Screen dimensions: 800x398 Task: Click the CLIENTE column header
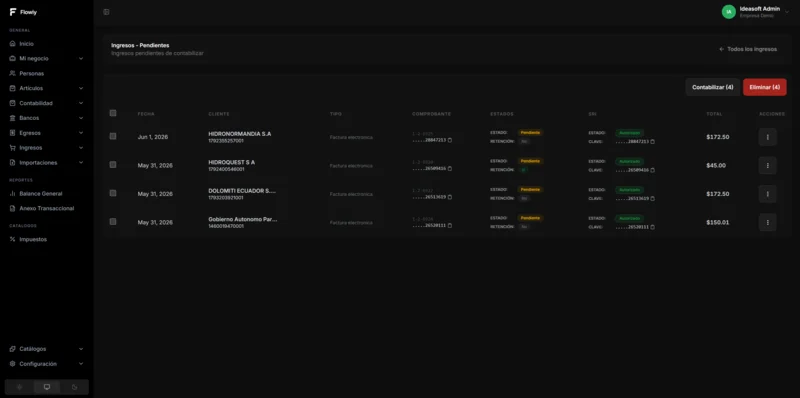pyautogui.click(x=219, y=114)
